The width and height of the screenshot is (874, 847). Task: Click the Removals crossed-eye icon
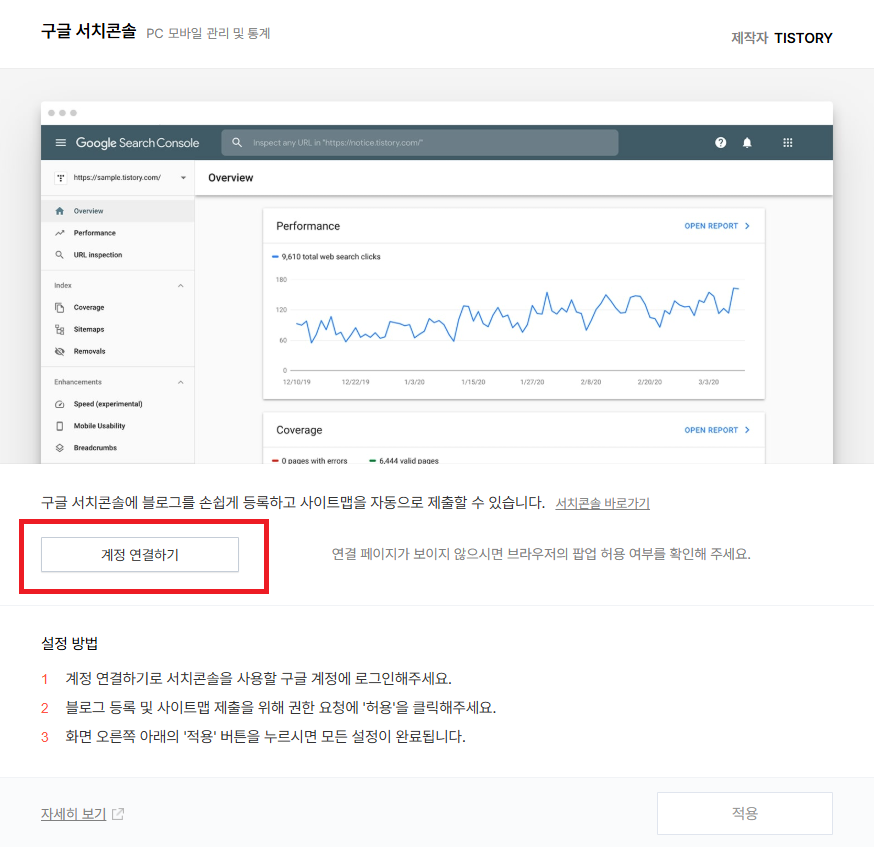pyautogui.click(x=60, y=351)
